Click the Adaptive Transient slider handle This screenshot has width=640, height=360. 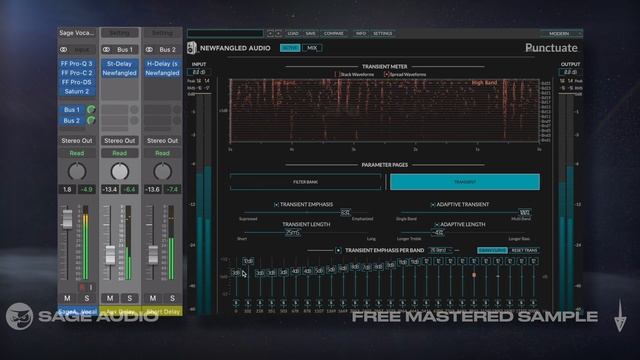(x=524, y=213)
